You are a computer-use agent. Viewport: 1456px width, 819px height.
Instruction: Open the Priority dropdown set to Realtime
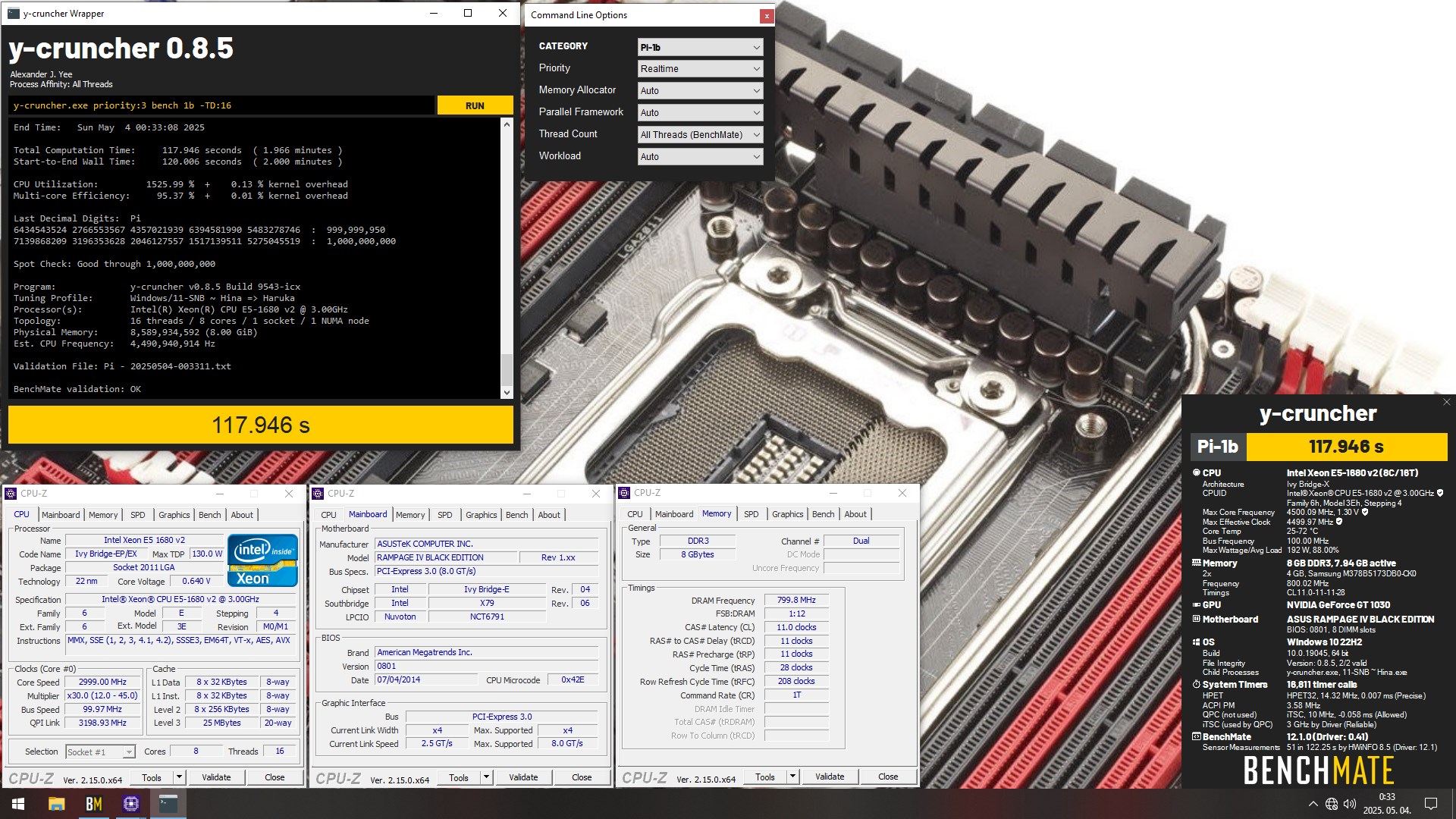[700, 69]
